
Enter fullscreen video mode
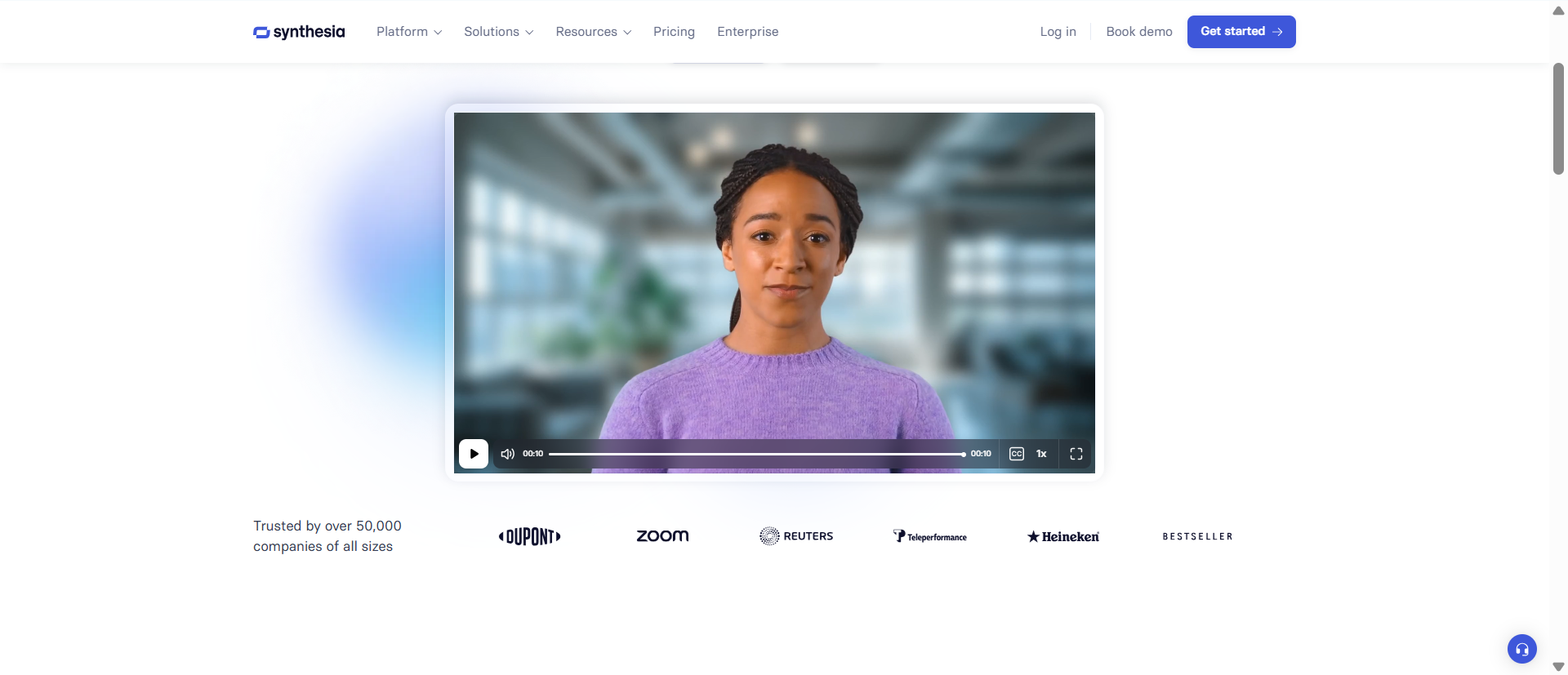coord(1076,454)
